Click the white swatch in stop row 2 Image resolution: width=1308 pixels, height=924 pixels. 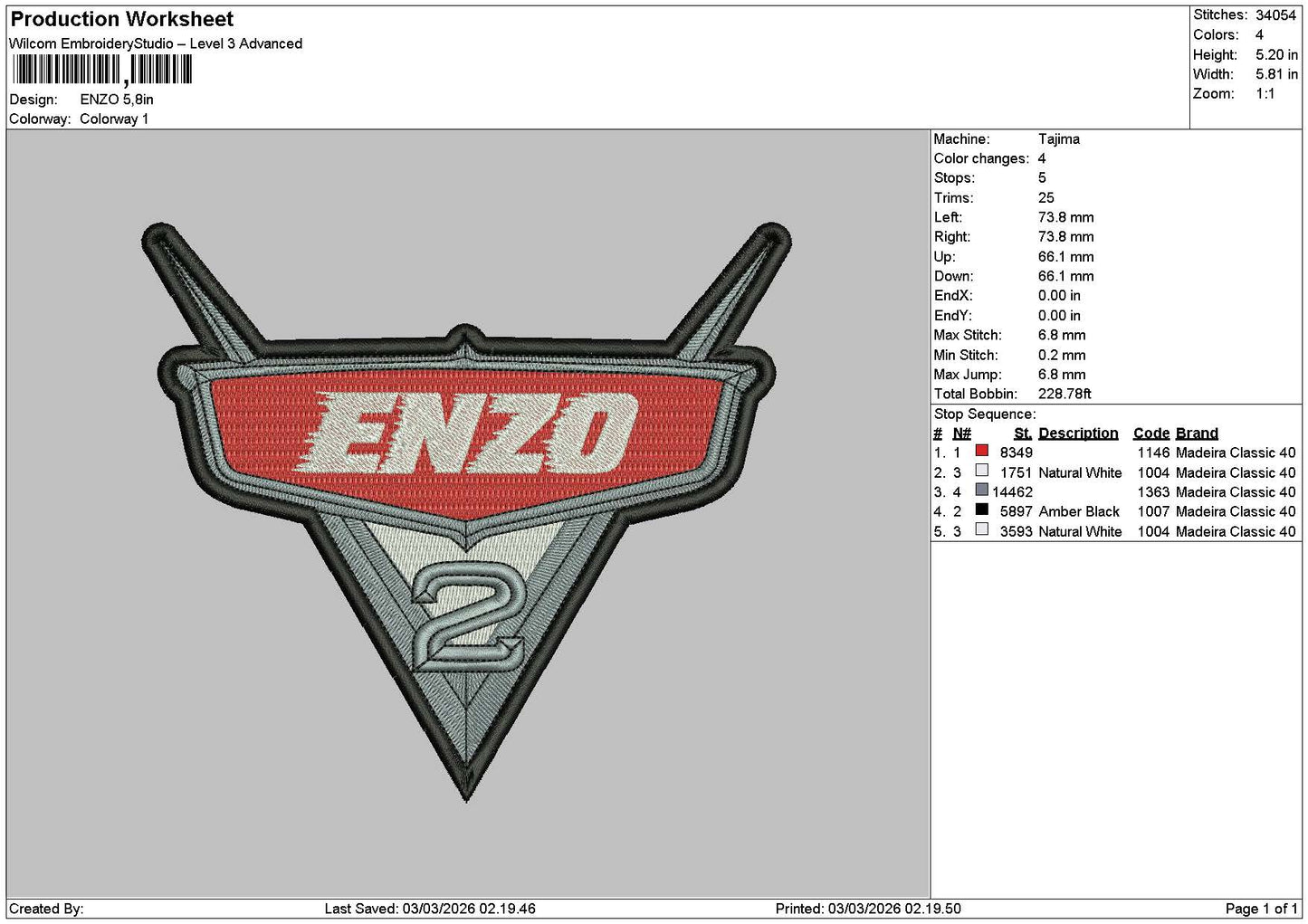click(x=981, y=471)
